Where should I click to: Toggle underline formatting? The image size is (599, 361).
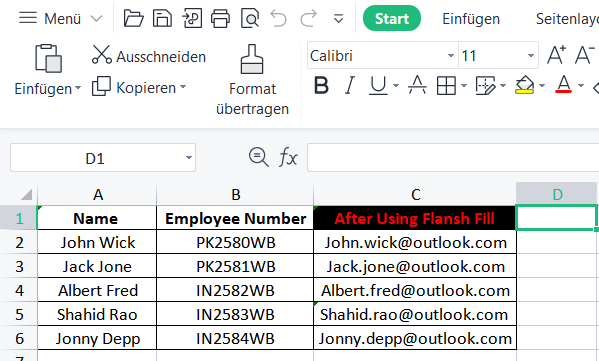378,85
